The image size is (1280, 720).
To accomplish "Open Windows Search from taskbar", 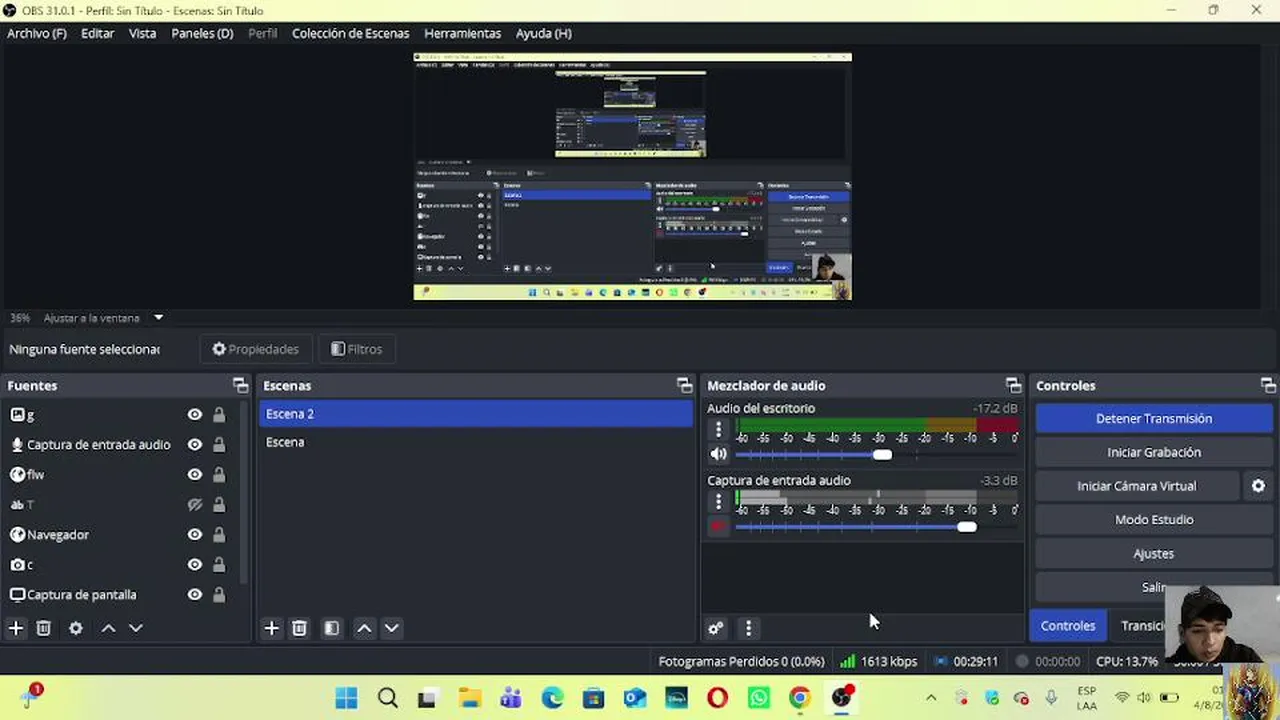I will [x=388, y=698].
